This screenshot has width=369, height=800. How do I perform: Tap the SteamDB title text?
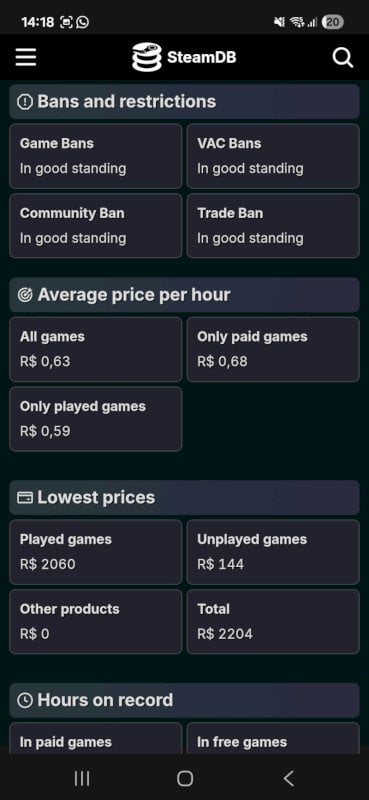coord(202,57)
